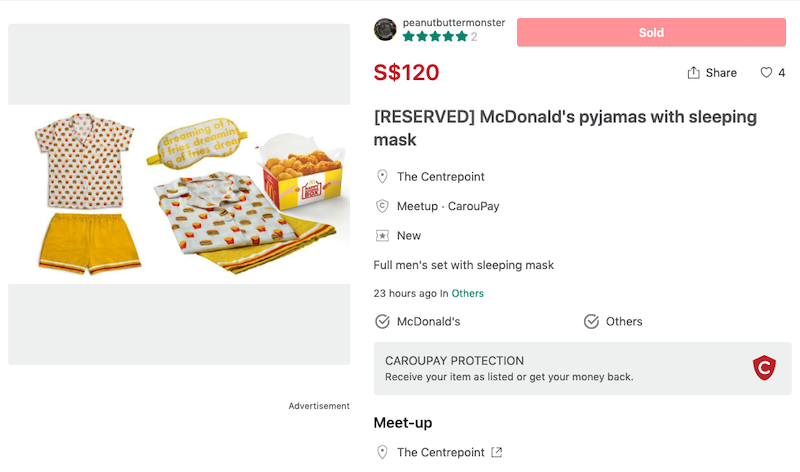Click the CarouPay meetup icon
800x472 pixels.
point(382,206)
